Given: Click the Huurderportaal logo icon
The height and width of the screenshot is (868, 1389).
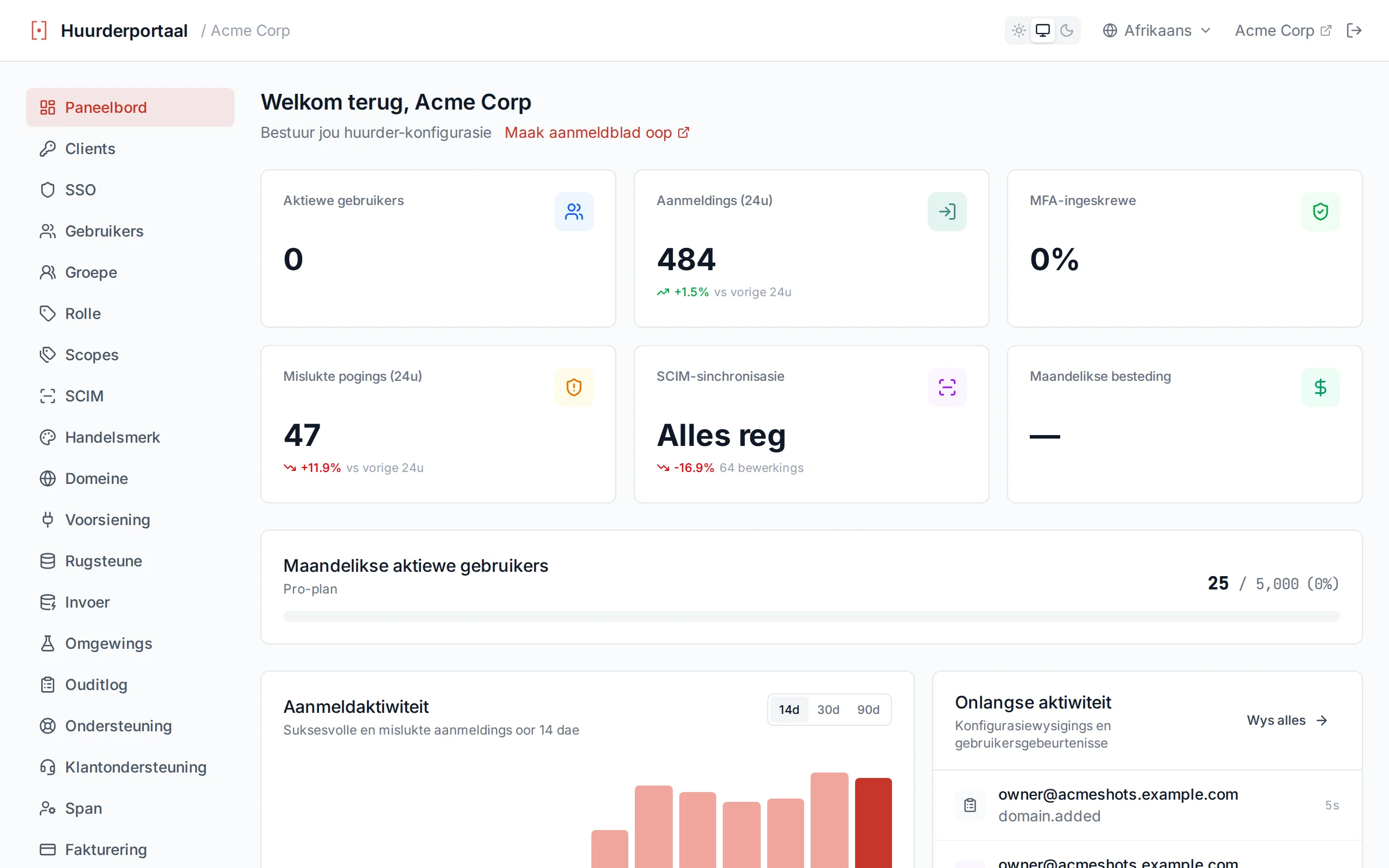Looking at the screenshot, I should click(x=39, y=30).
